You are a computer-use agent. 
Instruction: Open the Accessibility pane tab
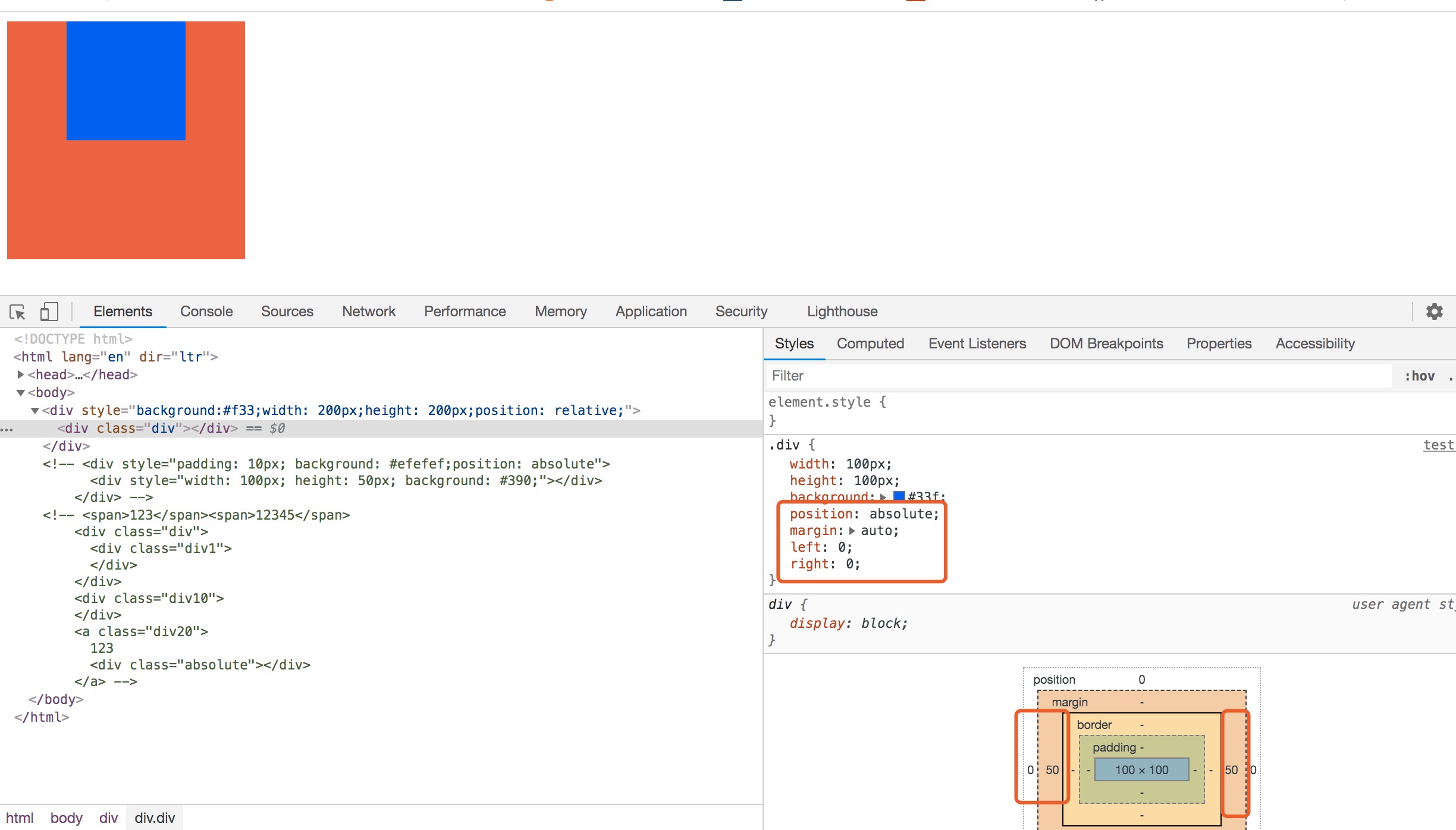point(1315,344)
